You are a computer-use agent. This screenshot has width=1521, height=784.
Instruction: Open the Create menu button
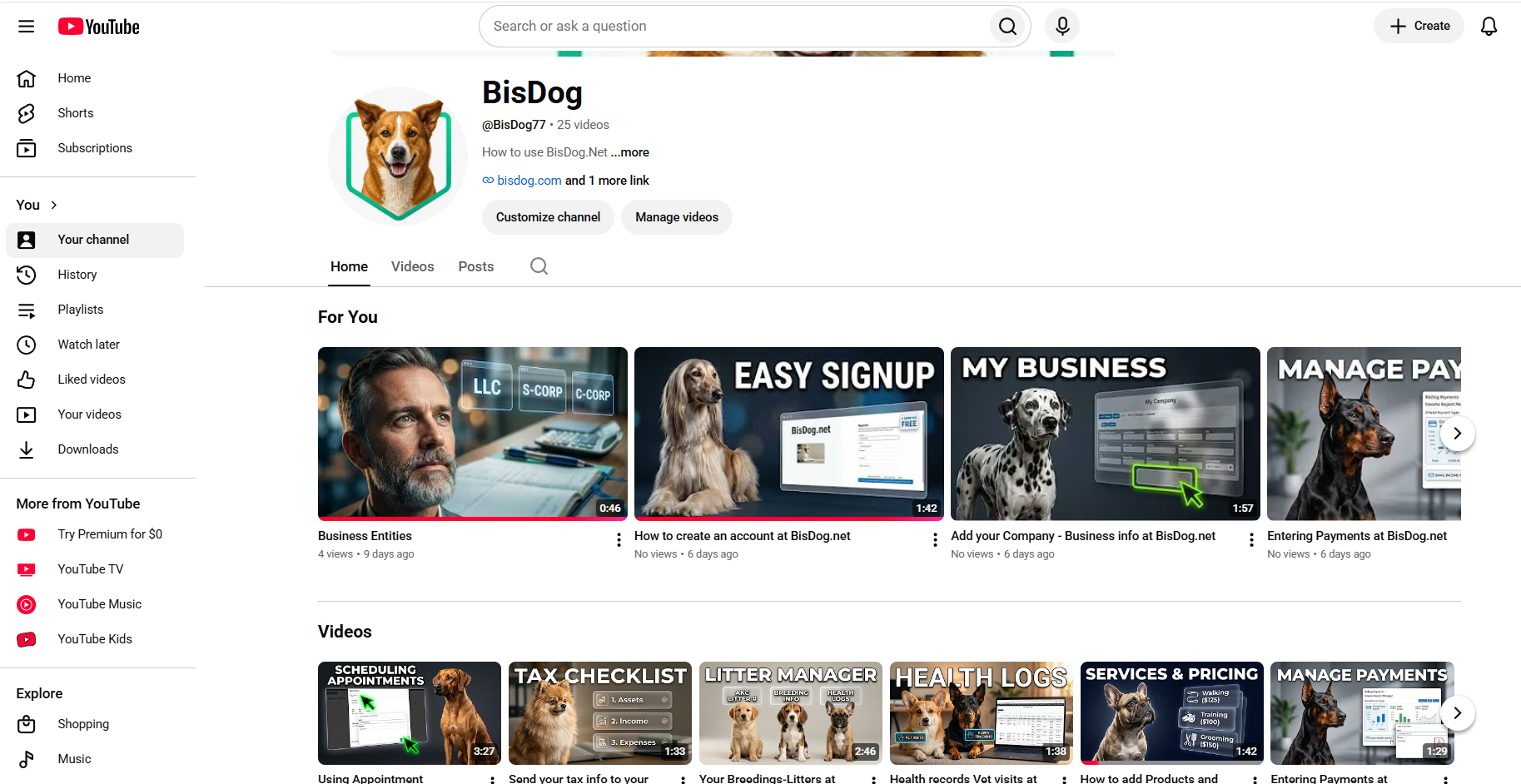click(1419, 27)
